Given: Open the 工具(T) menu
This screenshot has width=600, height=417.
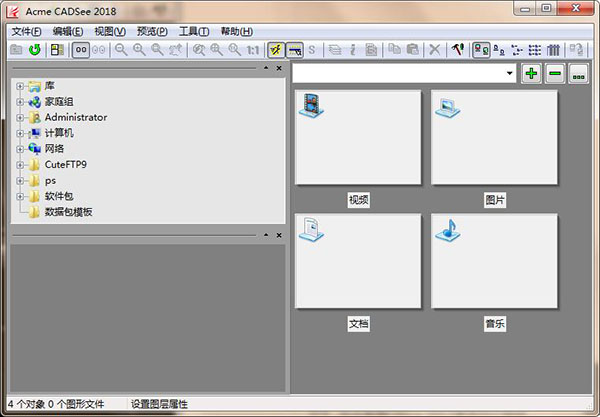Looking at the screenshot, I should [194, 31].
